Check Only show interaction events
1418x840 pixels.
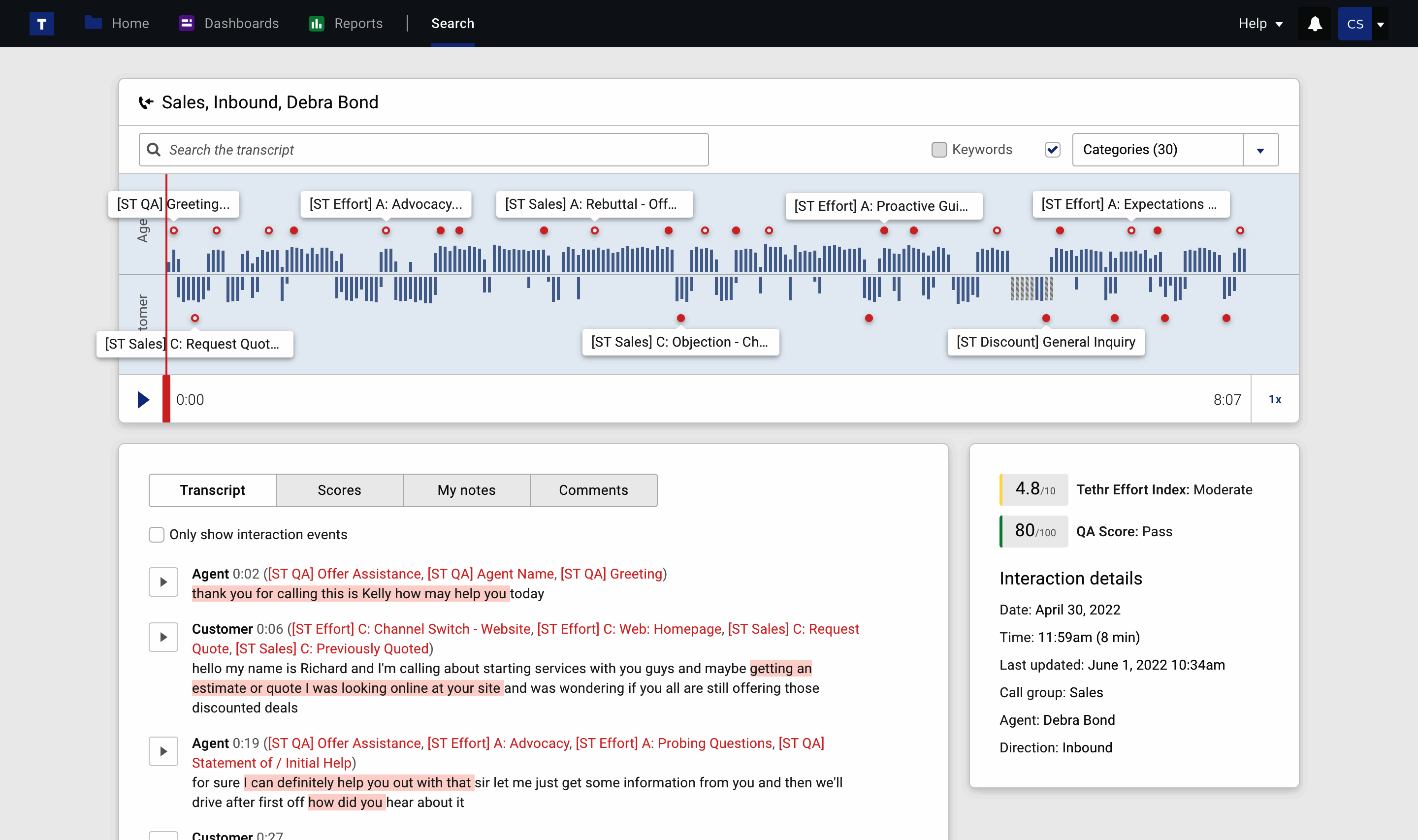[156, 534]
